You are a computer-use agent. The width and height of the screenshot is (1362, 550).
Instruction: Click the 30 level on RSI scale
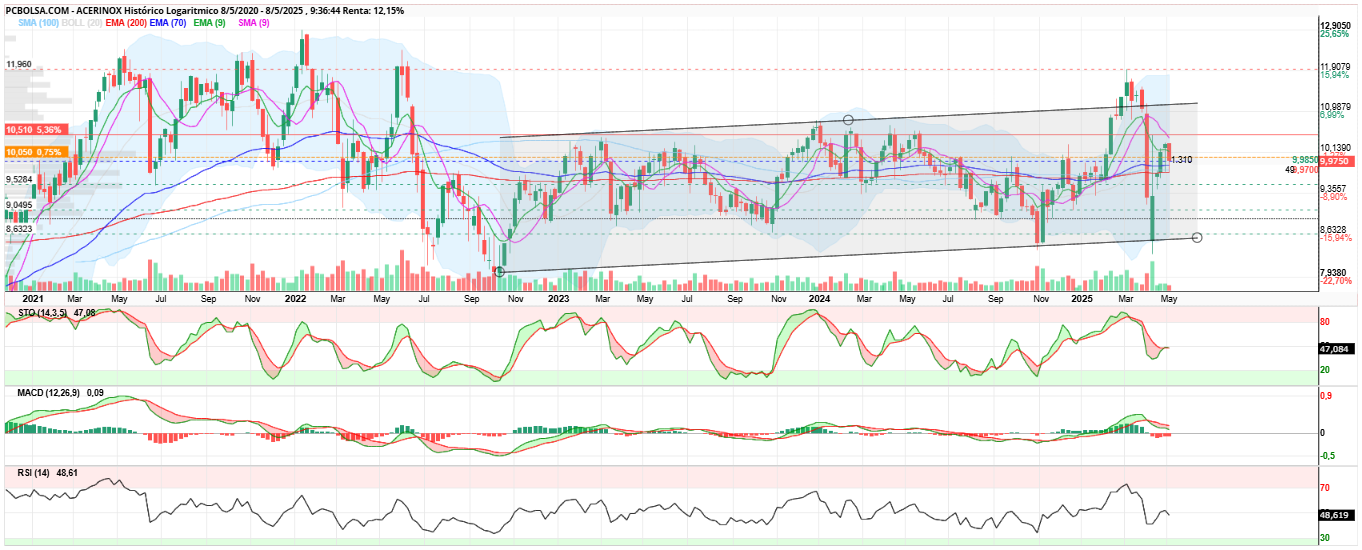coord(1324,538)
